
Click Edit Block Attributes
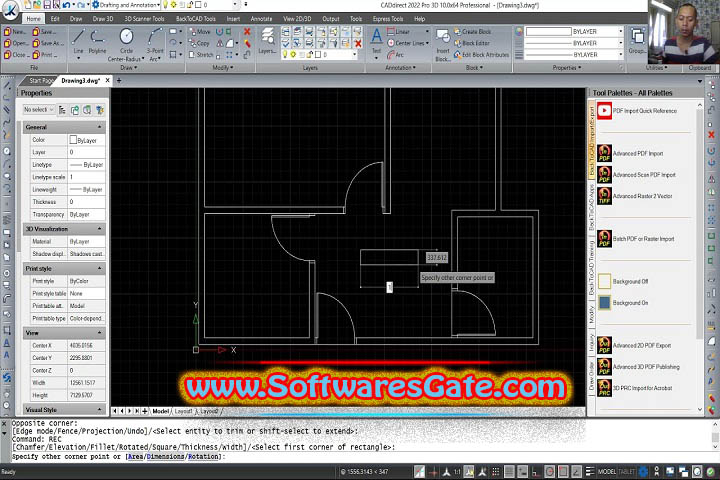click(x=481, y=55)
